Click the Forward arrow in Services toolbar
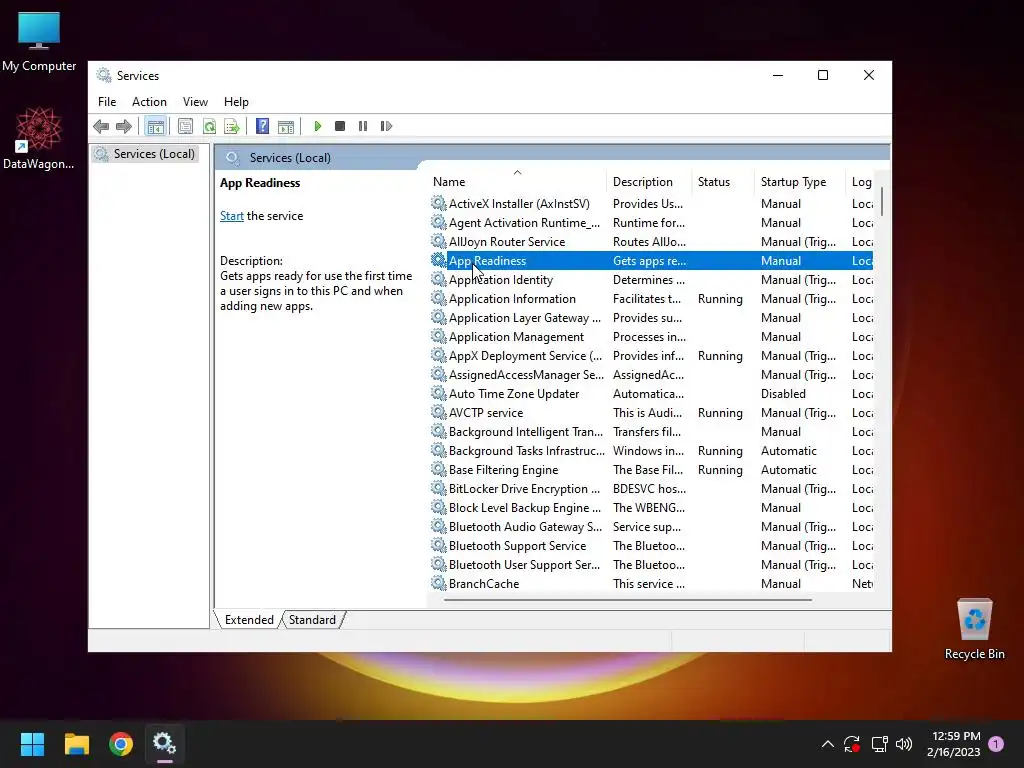This screenshot has height=768, width=1024. click(123, 126)
